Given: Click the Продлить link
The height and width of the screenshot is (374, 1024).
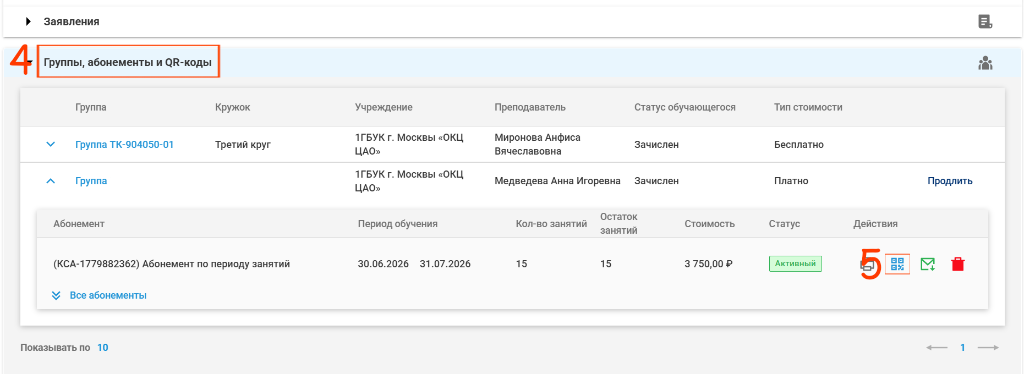Looking at the screenshot, I should pos(950,181).
